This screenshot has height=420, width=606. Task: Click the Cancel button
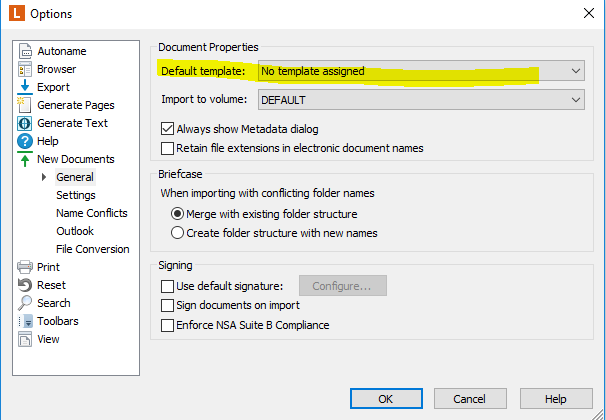pyautogui.click(x=470, y=398)
